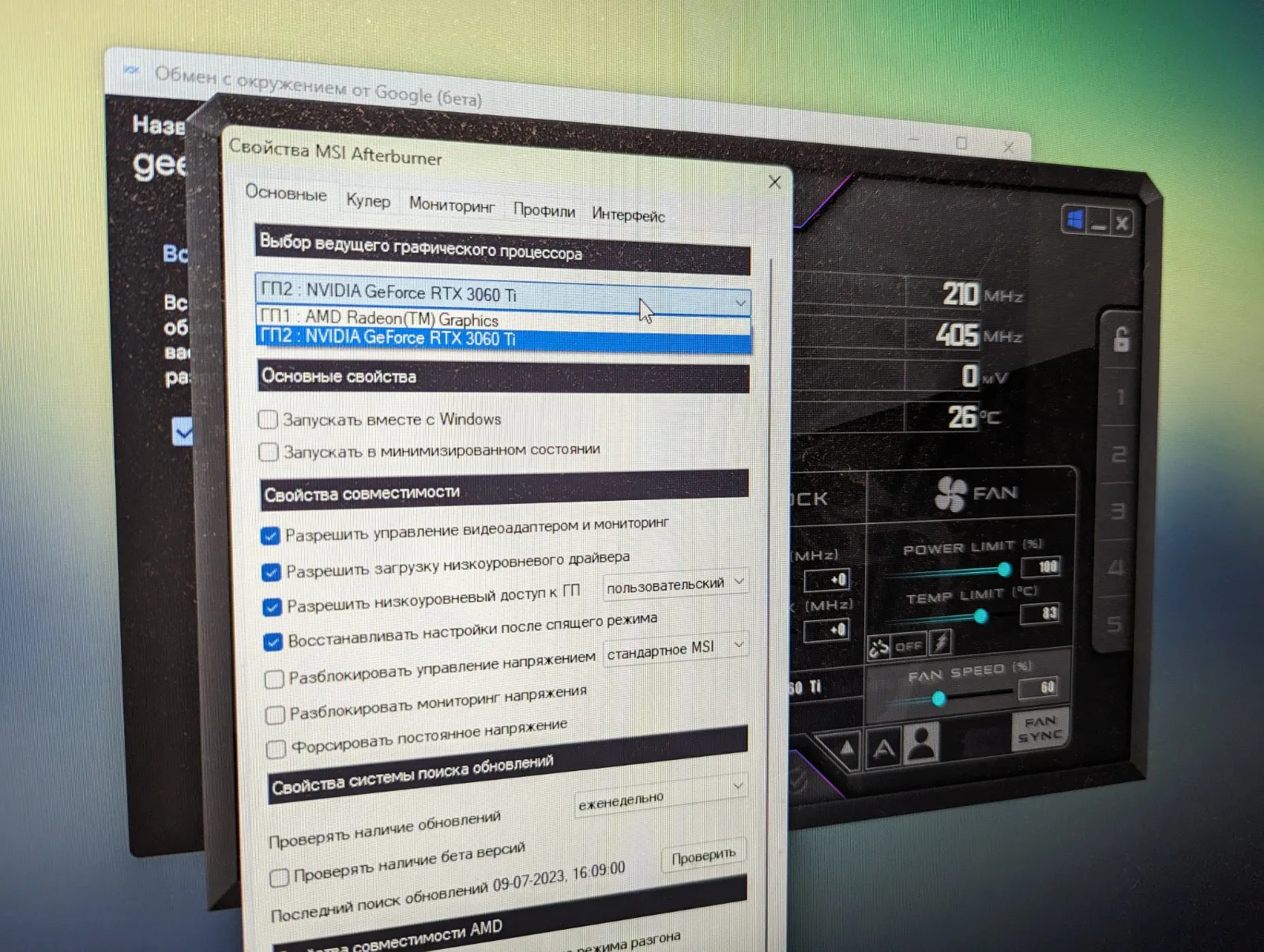Click 'Последний поиск обновлений 09-07-2023' text
This screenshot has height=952, width=1264.
(x=448, y=892)
